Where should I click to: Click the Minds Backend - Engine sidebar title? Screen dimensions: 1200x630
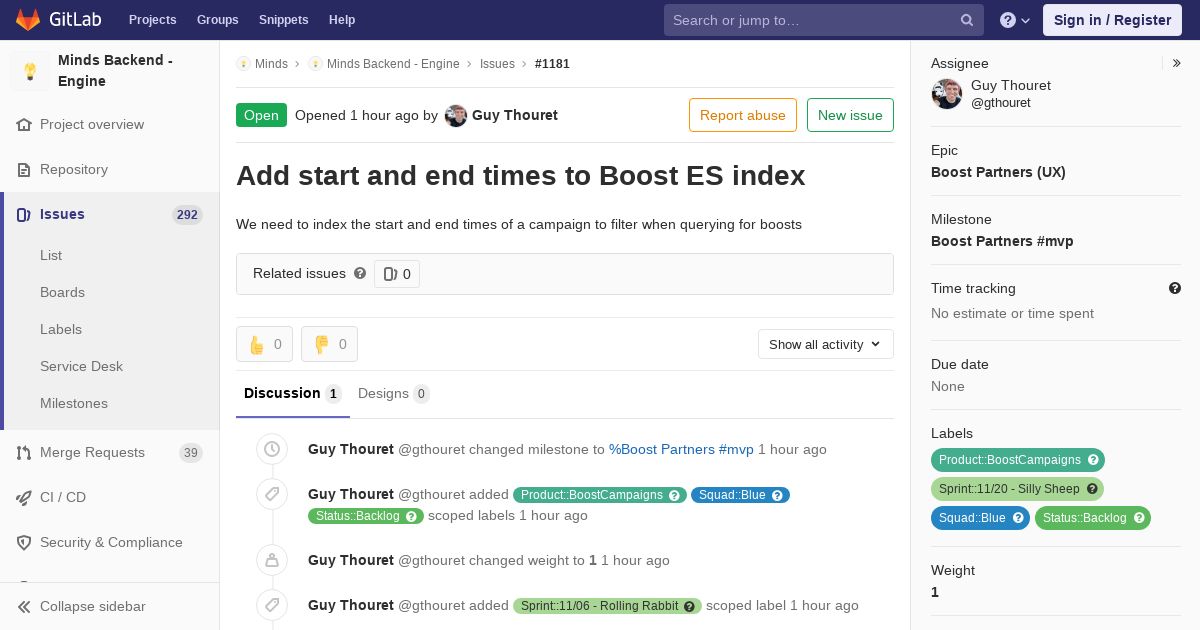(x=115, y=71)
